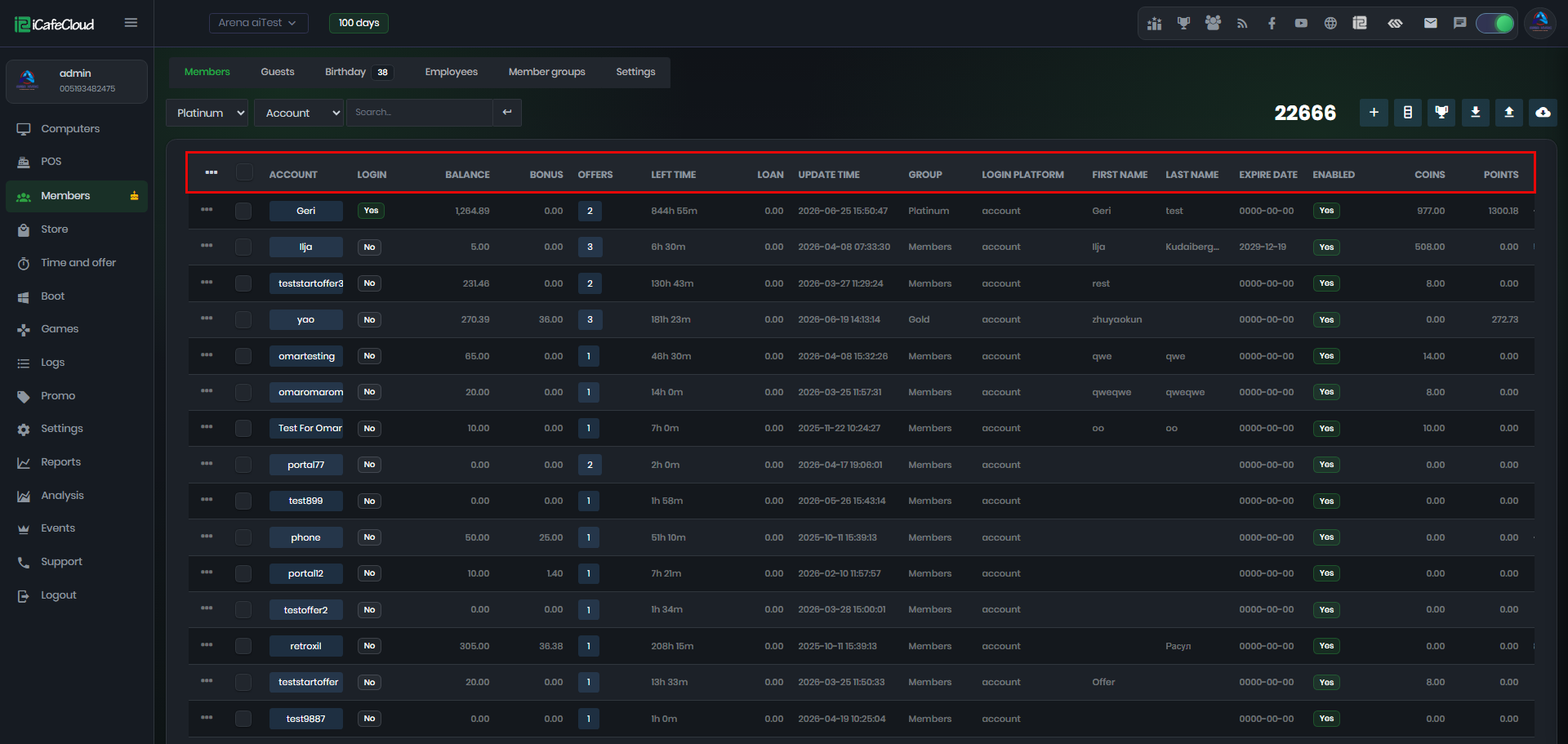Open row actions dots for yao
Image resolution: width=1568 pixels, height=744 pixels.
point(207,319)
